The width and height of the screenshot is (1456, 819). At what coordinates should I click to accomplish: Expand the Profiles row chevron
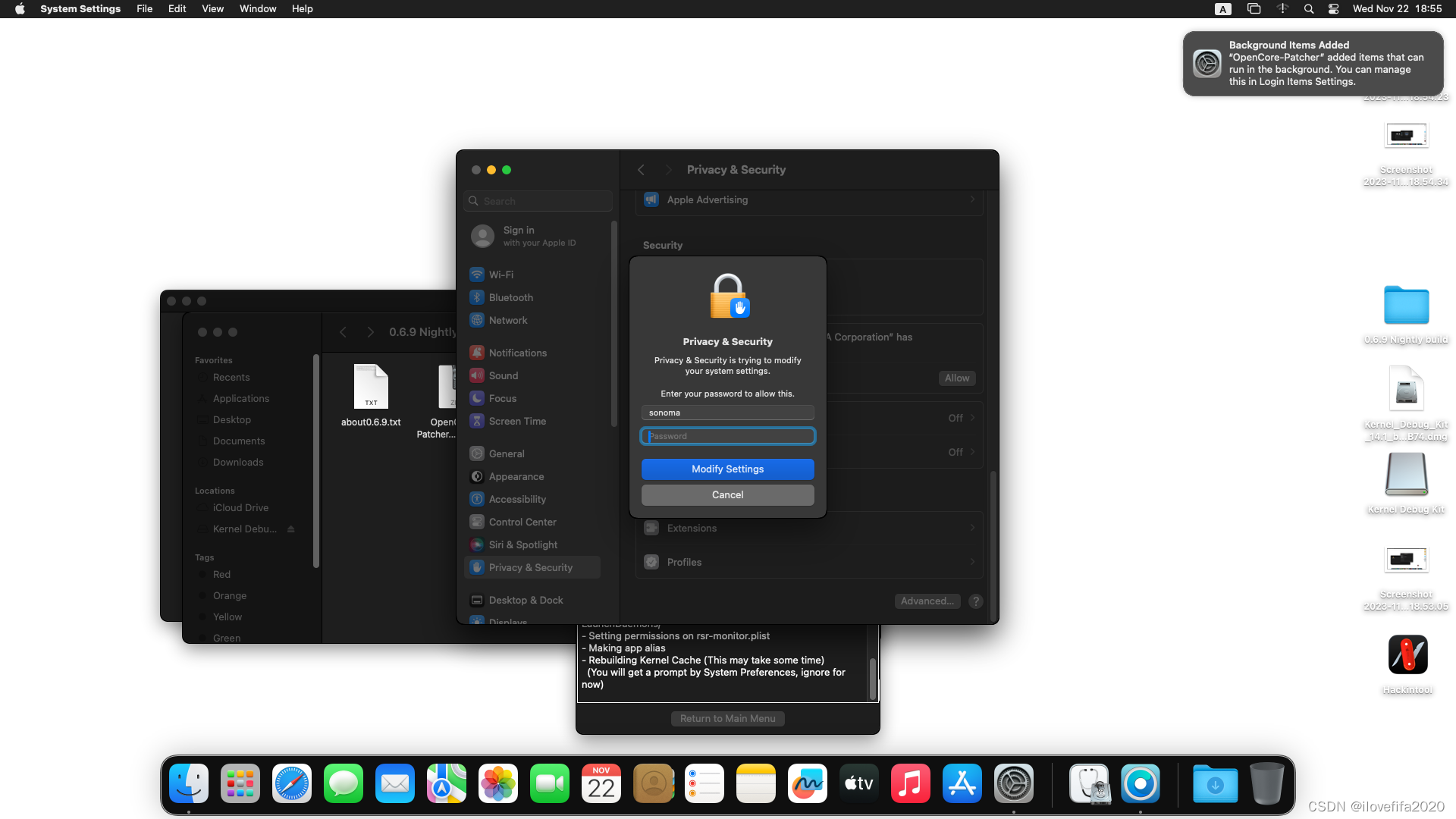click(972, 562)
